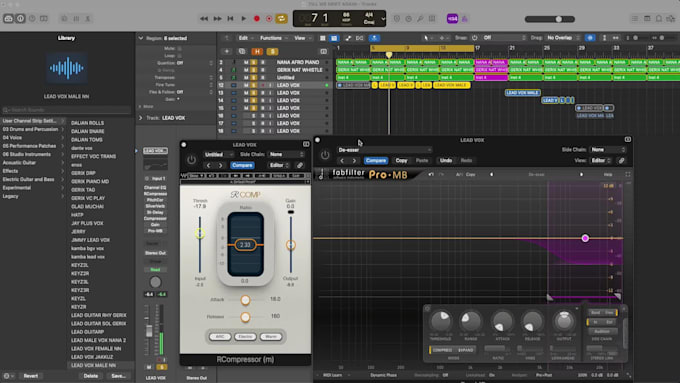
Task: Select the LEAD VOX MALE blue region
Action: 522,93
